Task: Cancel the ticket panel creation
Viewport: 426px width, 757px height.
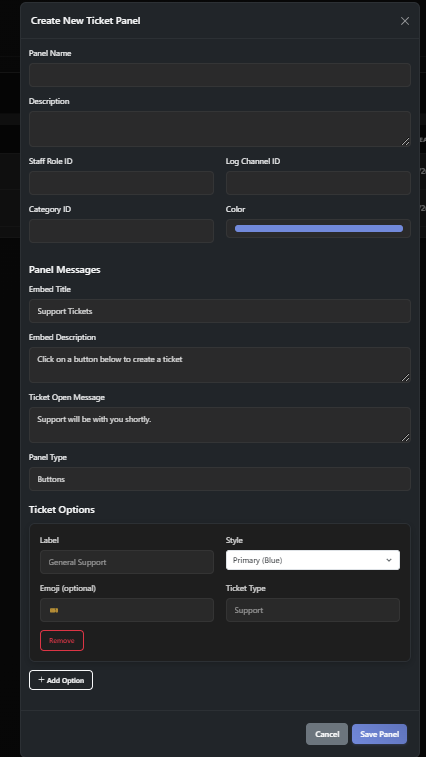Action: coord(327,734)
